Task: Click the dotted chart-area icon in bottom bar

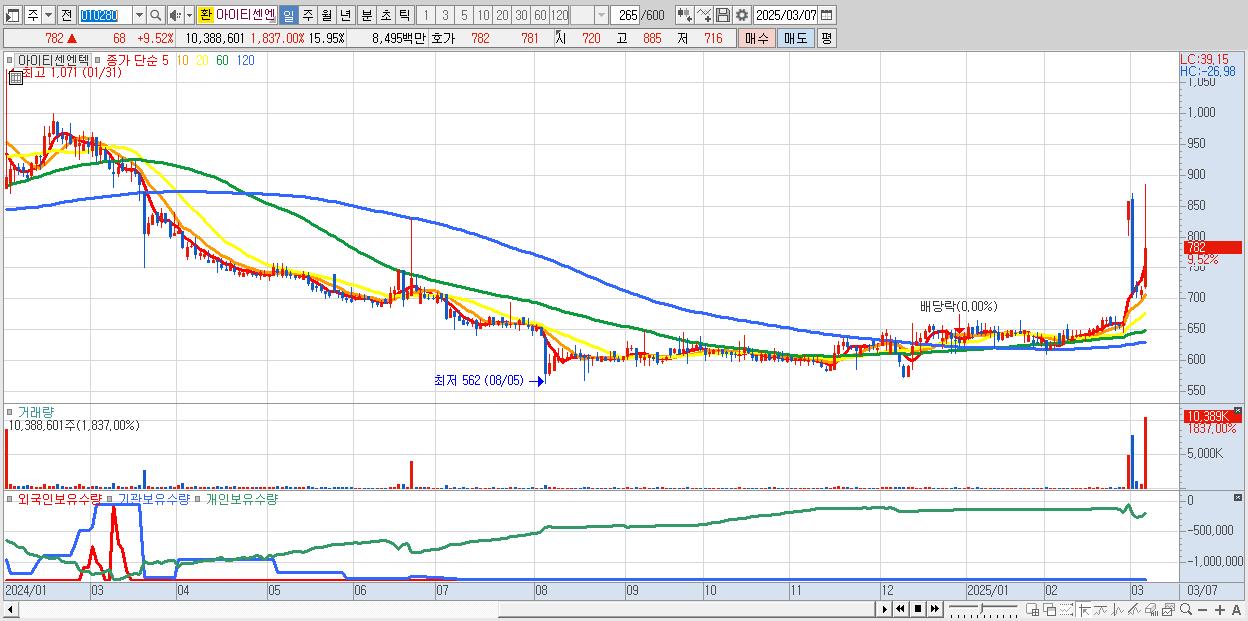Action: pyautogui.click(x=1066, y=609)
